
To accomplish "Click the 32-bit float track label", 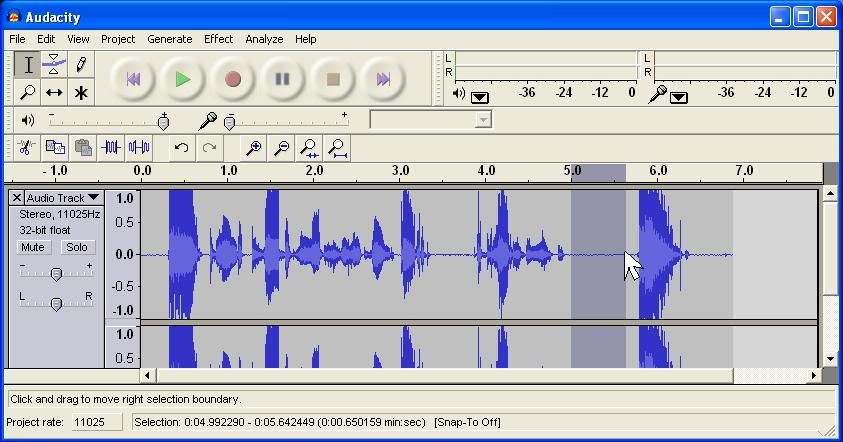I will [x=45, y=230].
